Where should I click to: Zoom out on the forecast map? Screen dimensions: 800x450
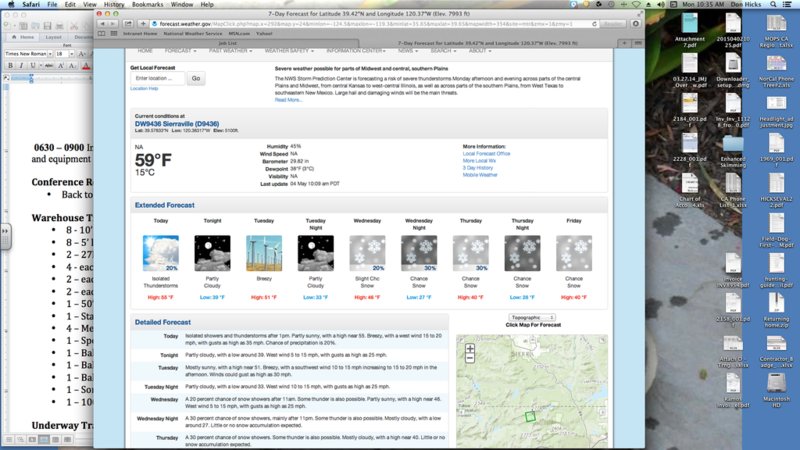(470, 358)
